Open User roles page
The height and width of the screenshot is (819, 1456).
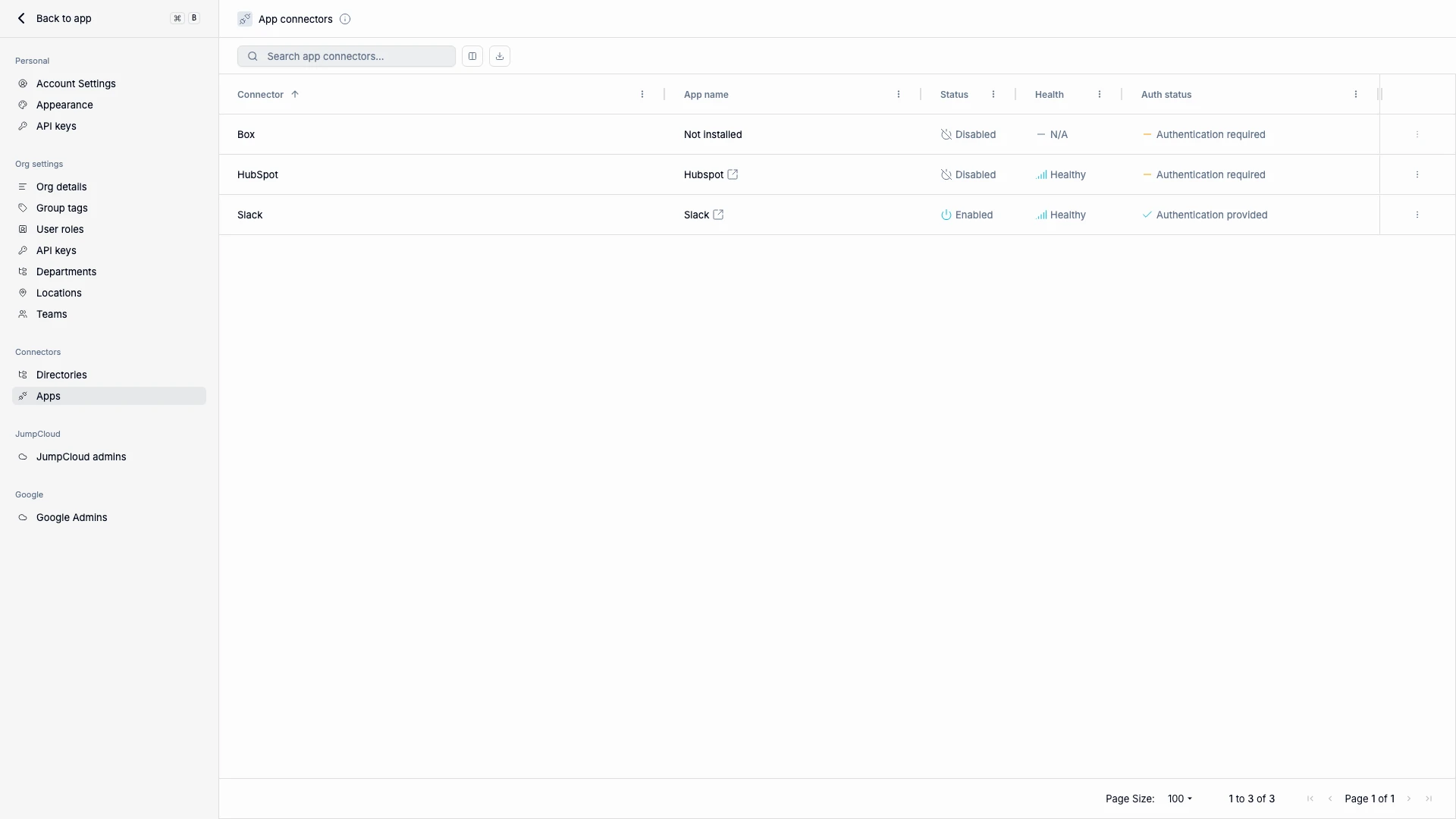60,229
